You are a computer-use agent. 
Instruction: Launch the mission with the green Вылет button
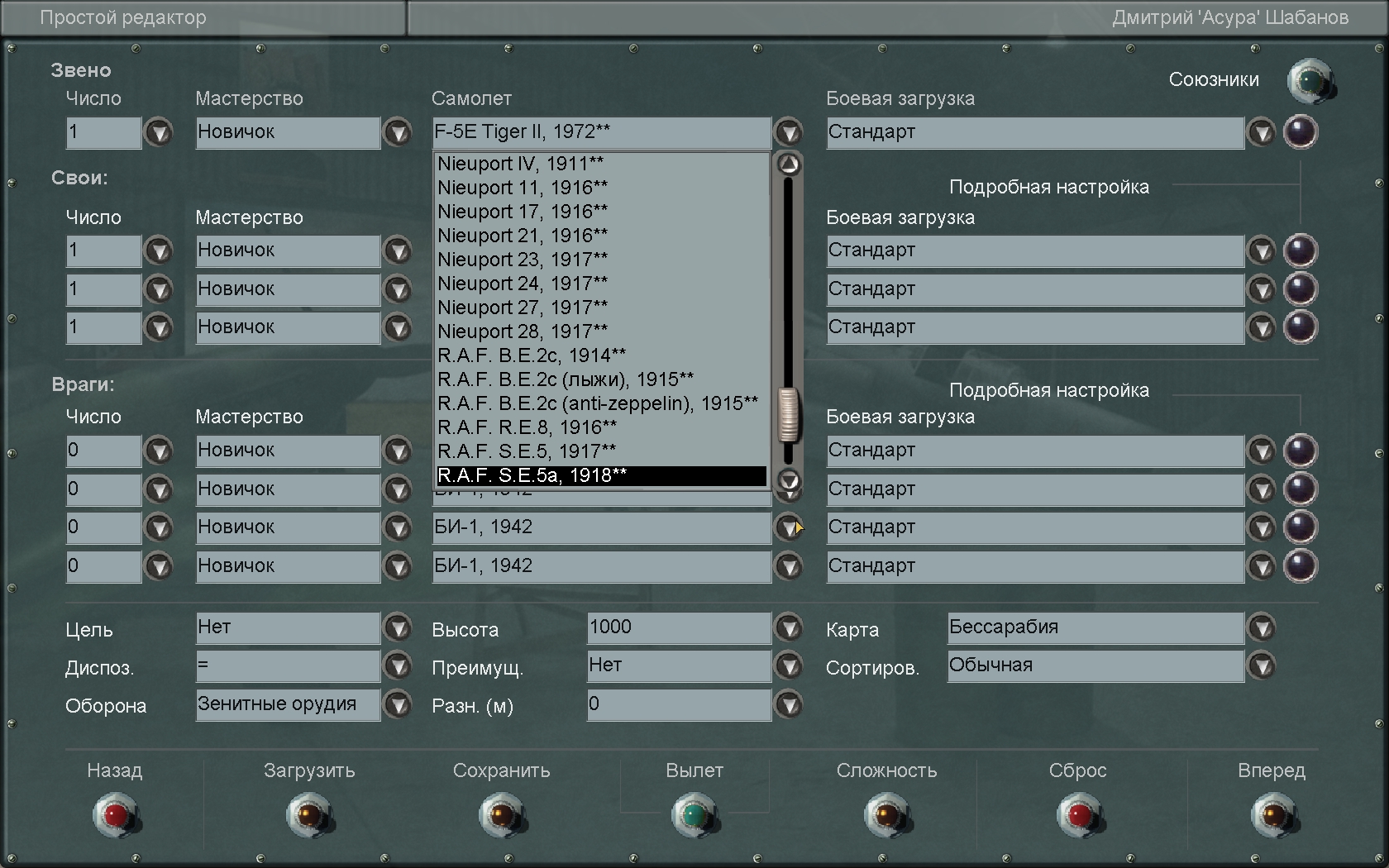point(694,815)
